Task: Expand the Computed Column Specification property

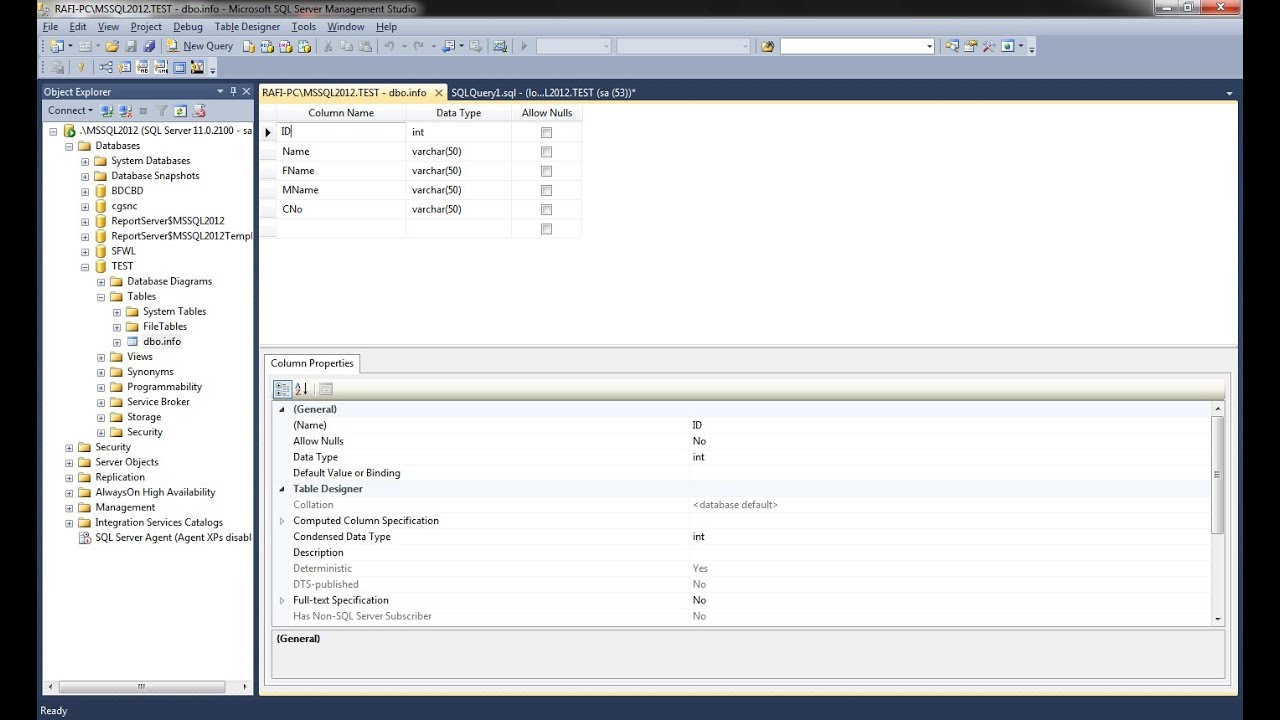Action: 282,521
